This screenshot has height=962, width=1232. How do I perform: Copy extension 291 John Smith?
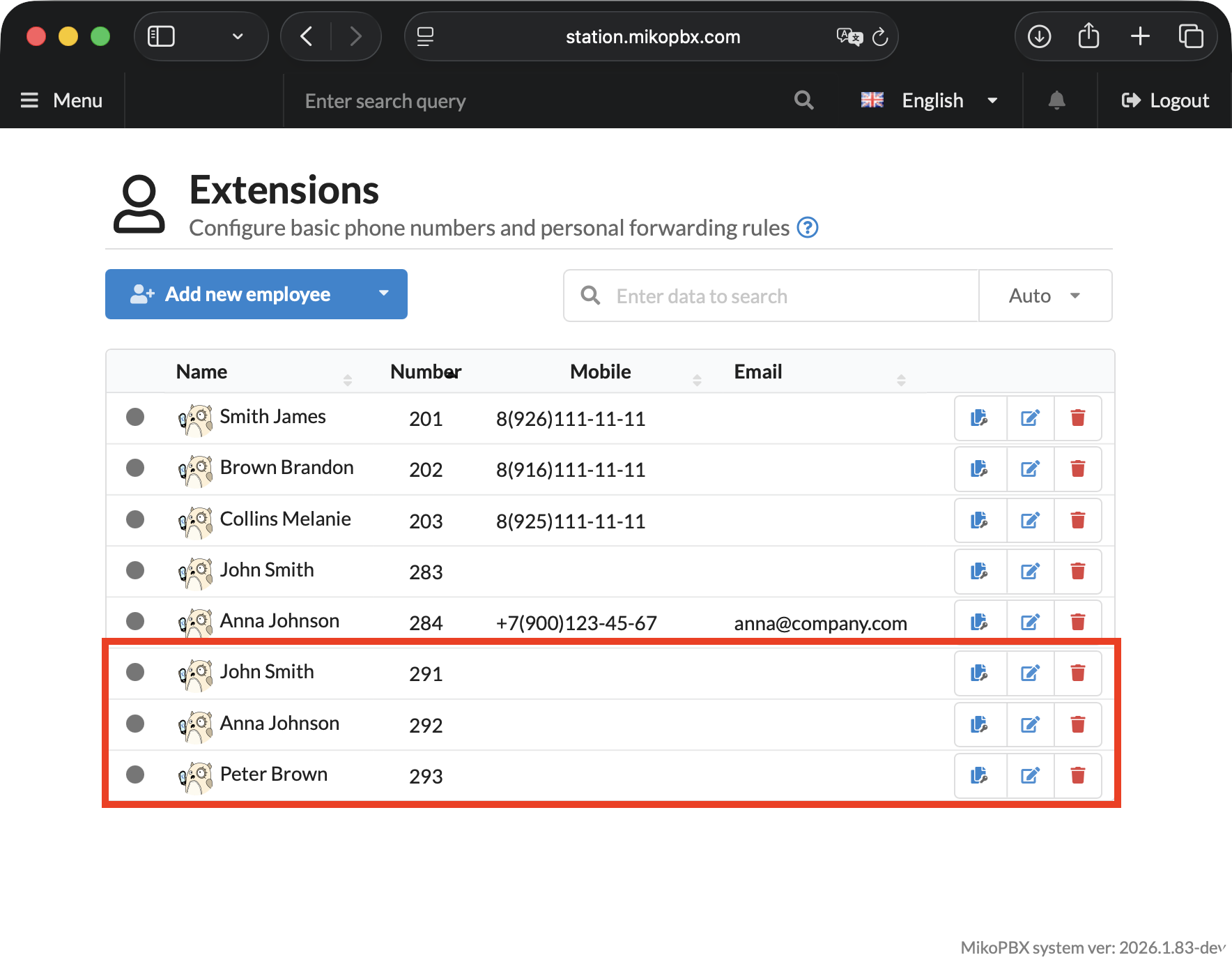[979, 673]
